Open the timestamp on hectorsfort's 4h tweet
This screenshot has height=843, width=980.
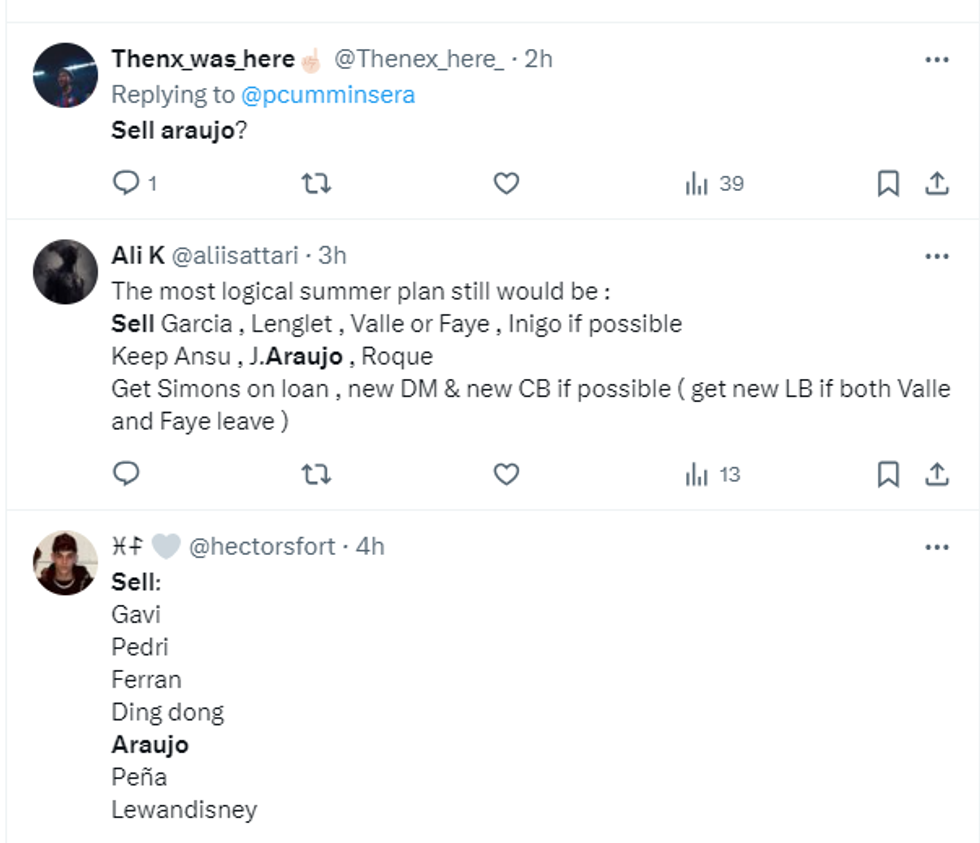coord(370,547)
